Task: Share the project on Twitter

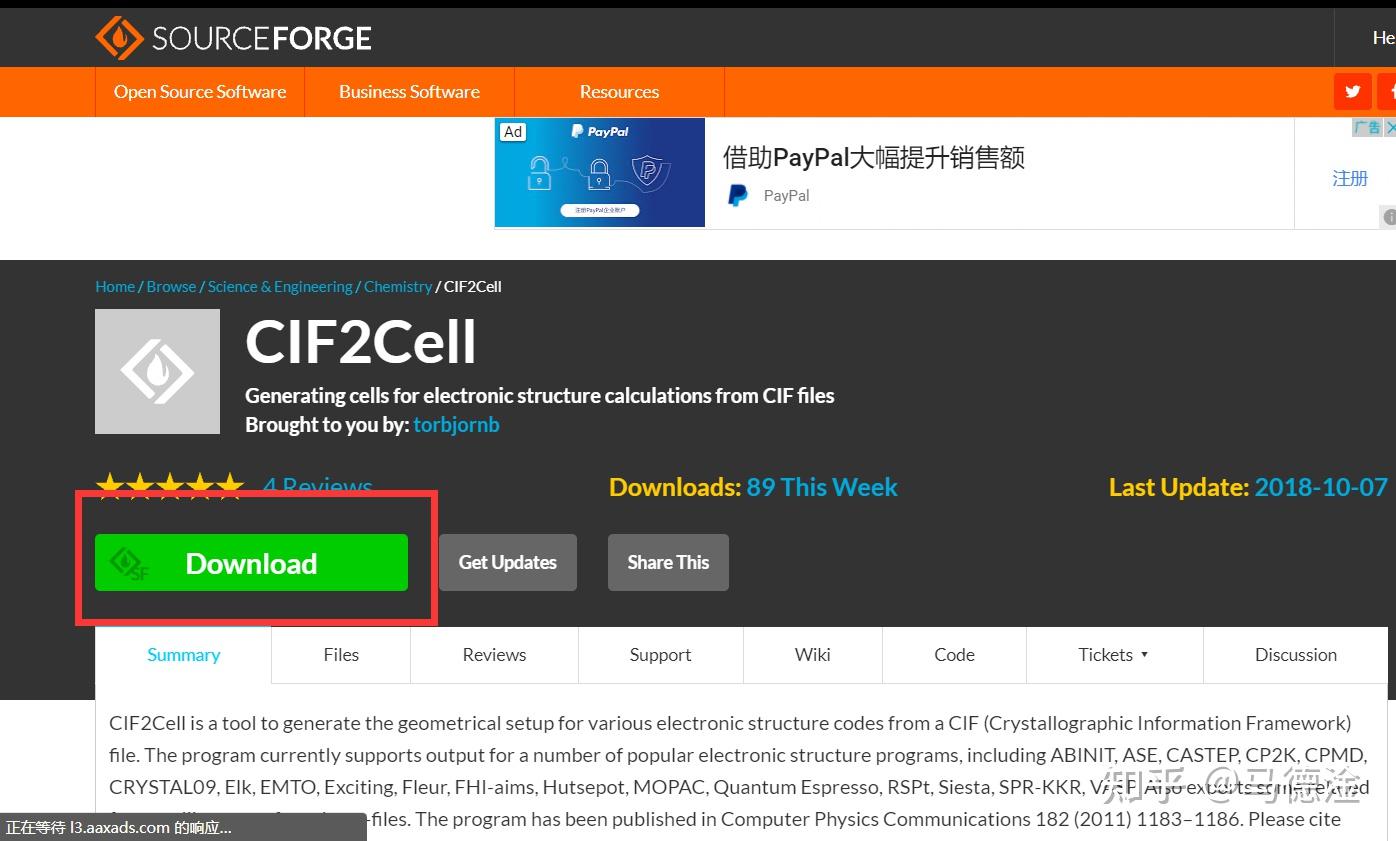Action: point(1352,91)
